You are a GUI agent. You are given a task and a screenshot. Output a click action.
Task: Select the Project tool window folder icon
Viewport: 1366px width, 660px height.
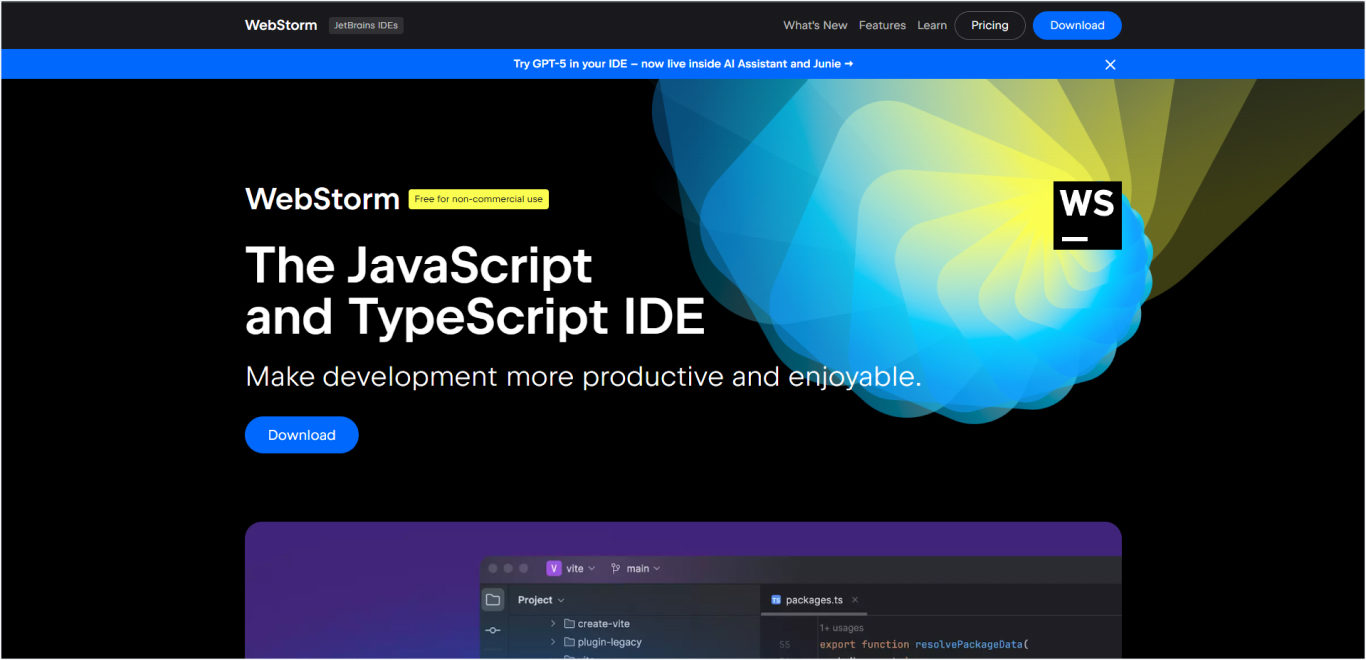coord(493,600)
